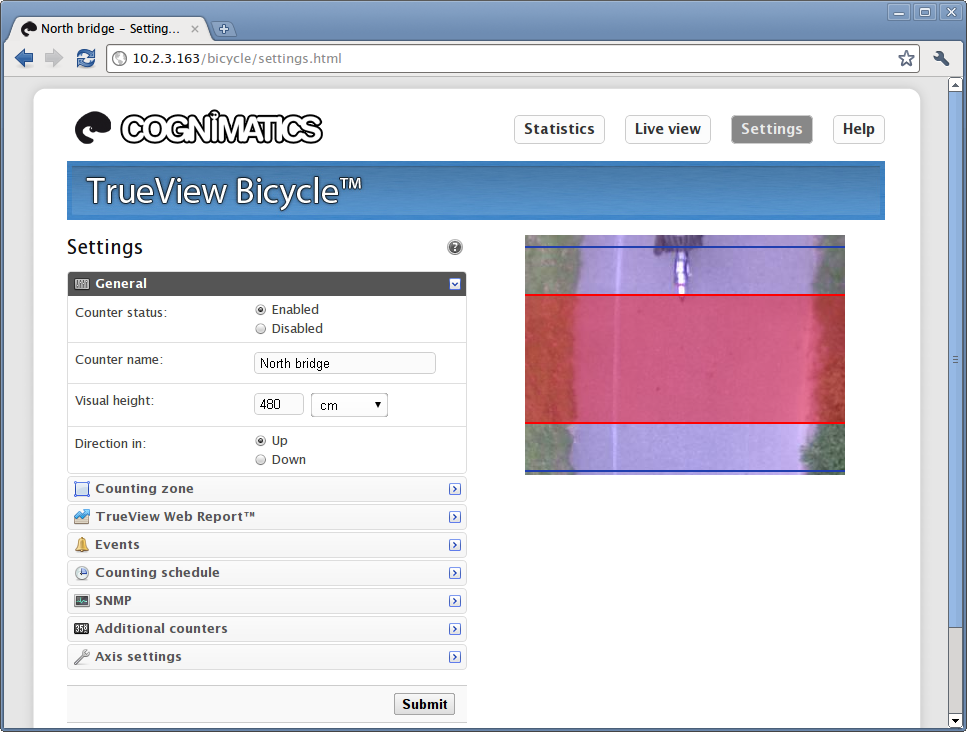Screen dimensions: 967x732
Task: Expand the Counting schedule arrow
Action: [455, 573]
